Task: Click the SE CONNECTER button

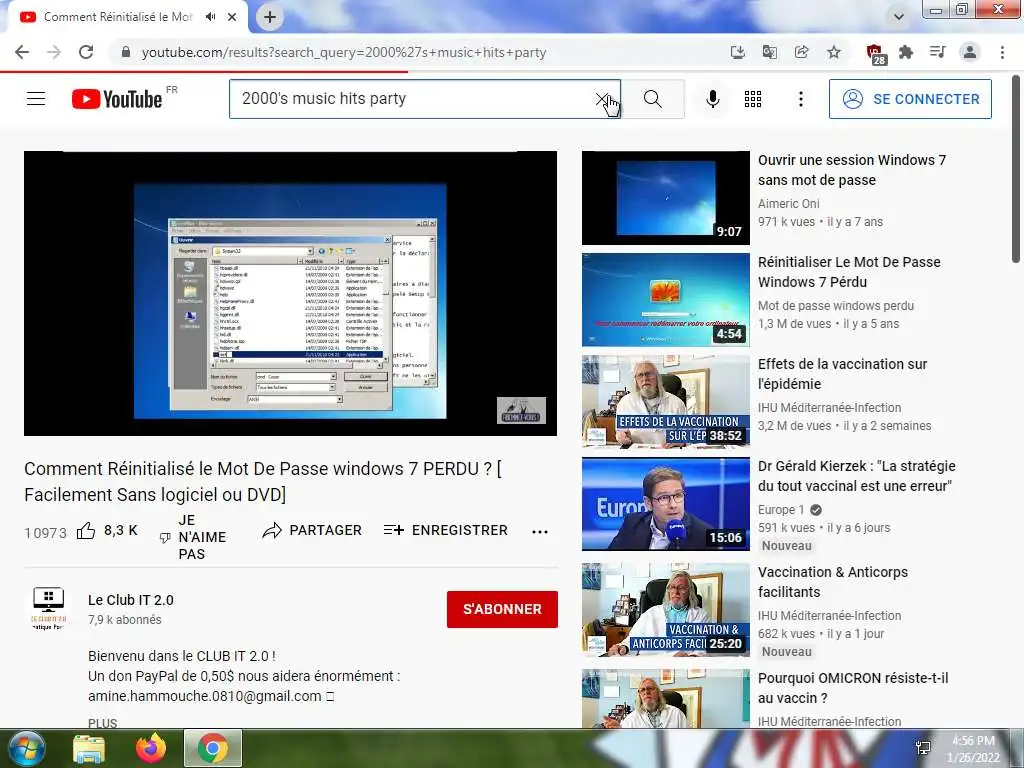Action: (910, 99)
